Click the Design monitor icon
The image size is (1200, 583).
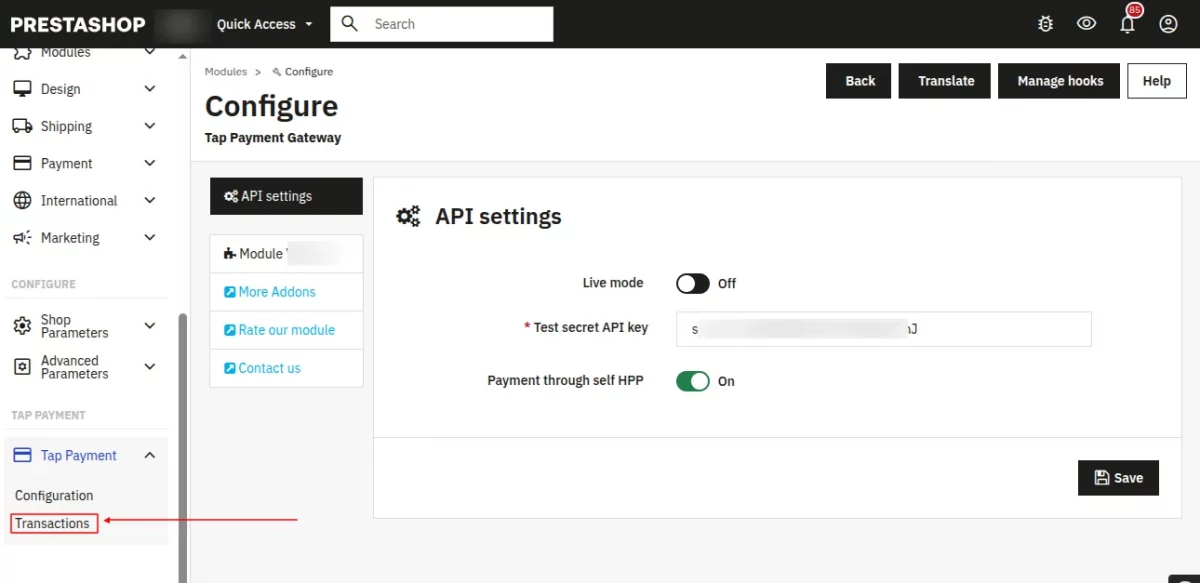[22, 89]
